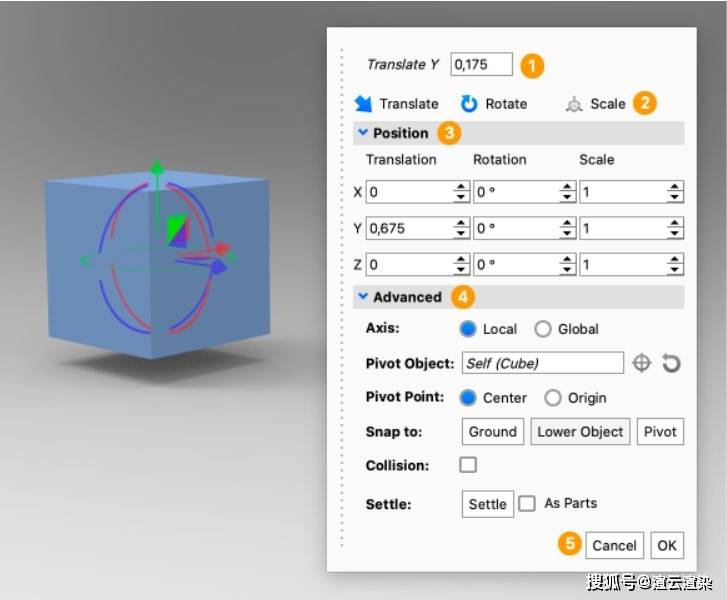This screenshot has width=727, height=600.
Task: Select the Translate tool icon
Action: coord(363,104)
